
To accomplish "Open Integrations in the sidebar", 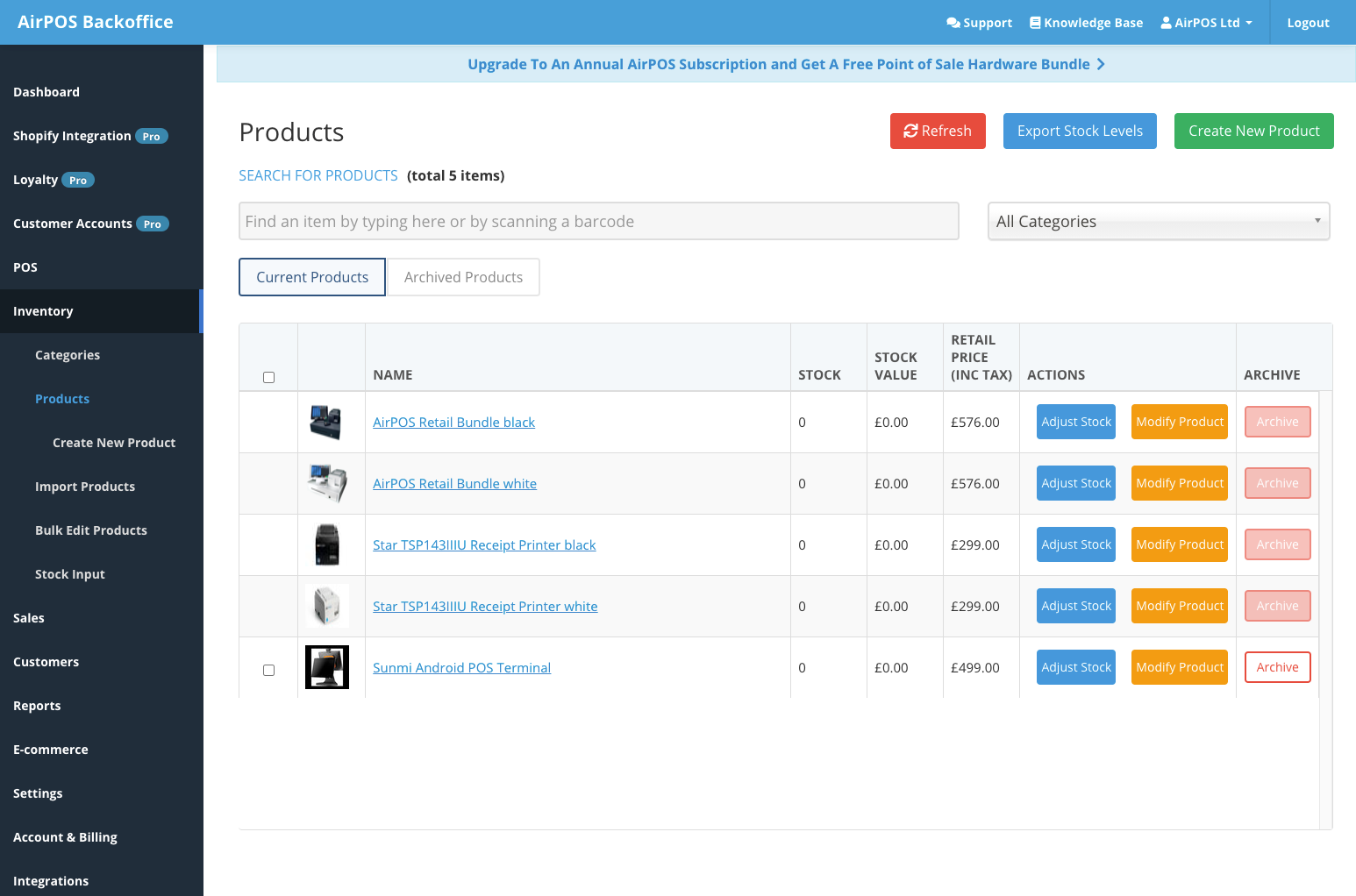I will [51, 881].
